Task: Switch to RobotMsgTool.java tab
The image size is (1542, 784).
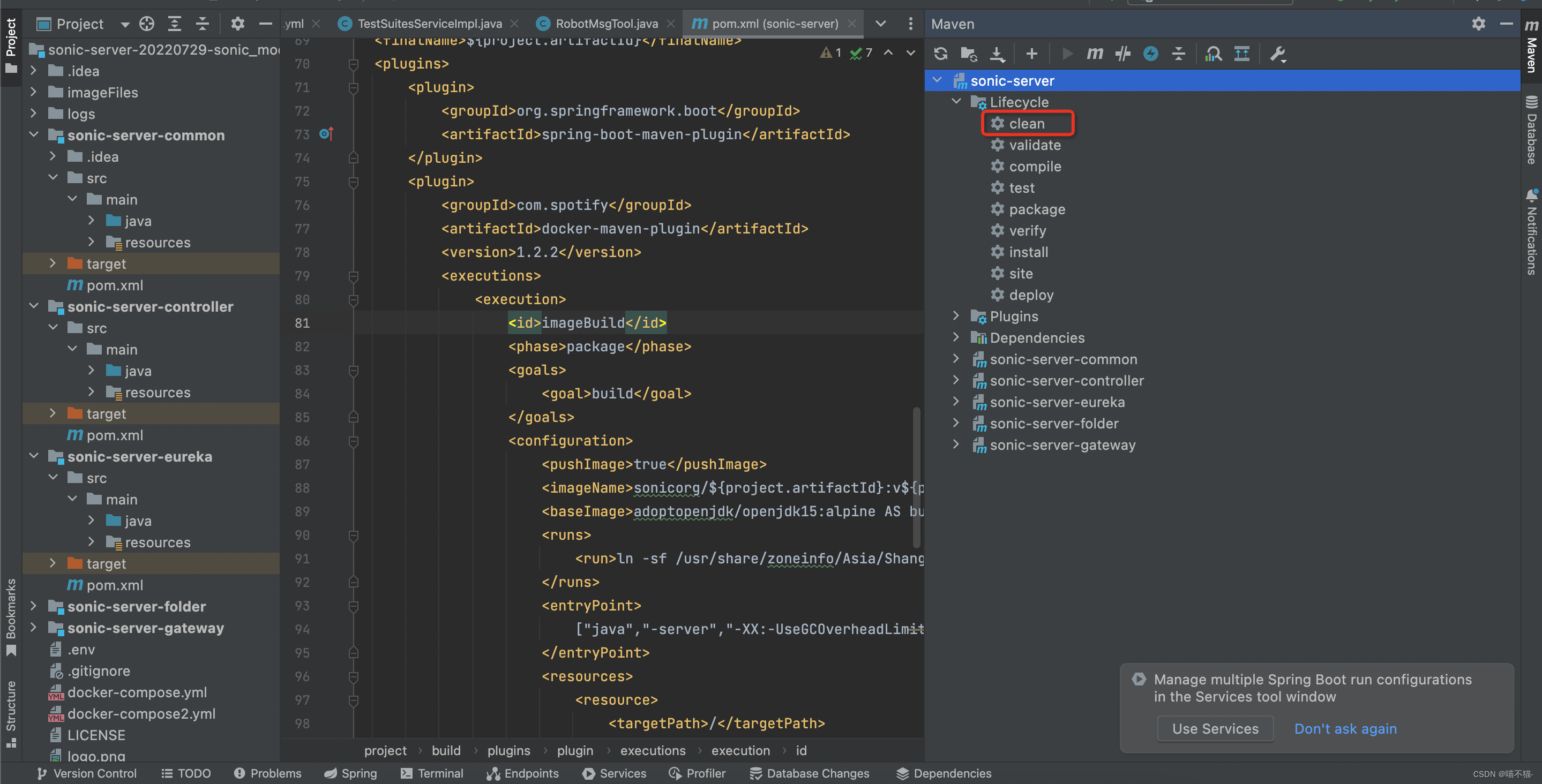Action: [x=606, y=24]
